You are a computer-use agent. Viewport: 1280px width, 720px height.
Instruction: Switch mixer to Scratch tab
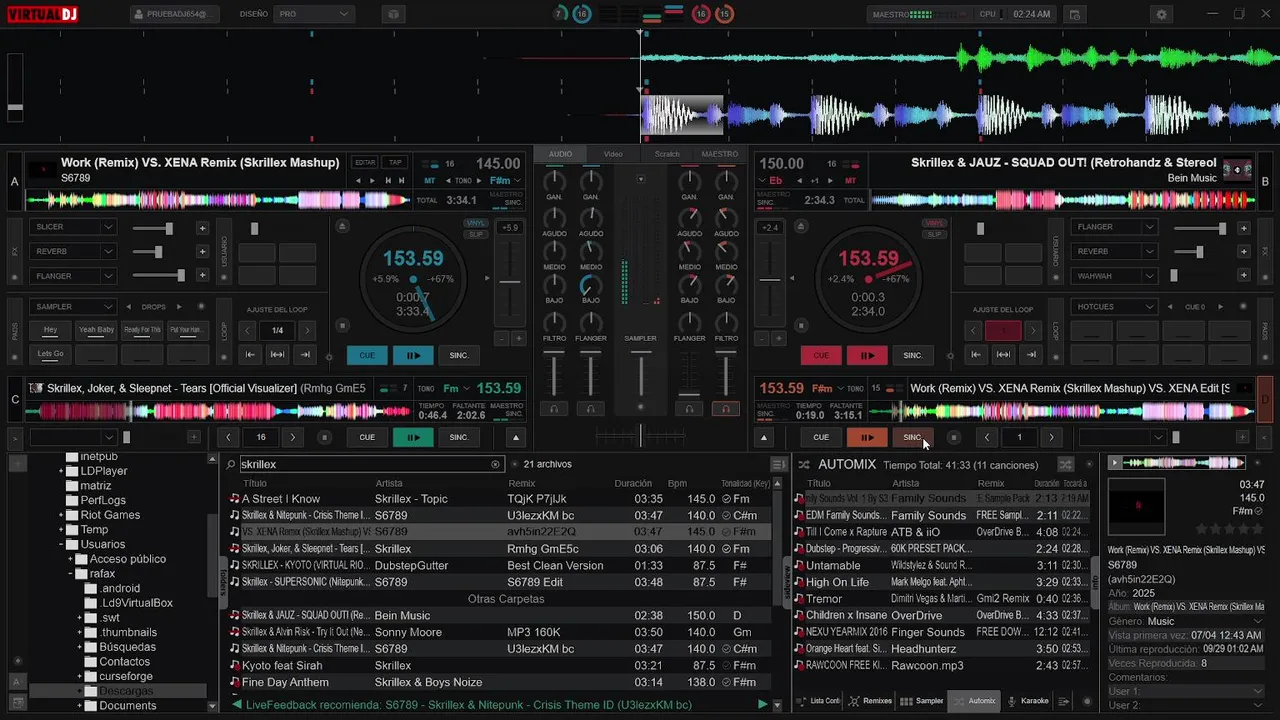667,154
